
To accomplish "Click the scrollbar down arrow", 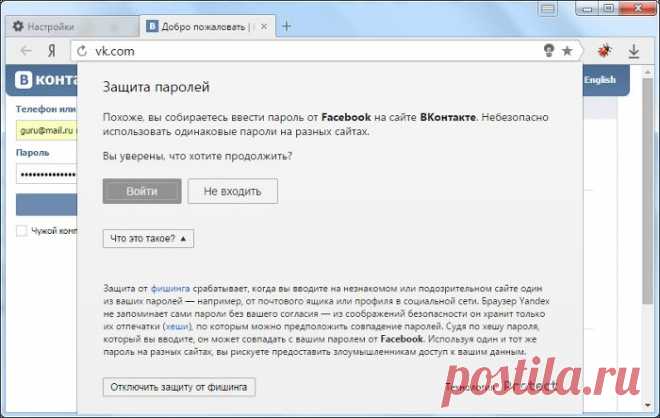I will (647, 405).
